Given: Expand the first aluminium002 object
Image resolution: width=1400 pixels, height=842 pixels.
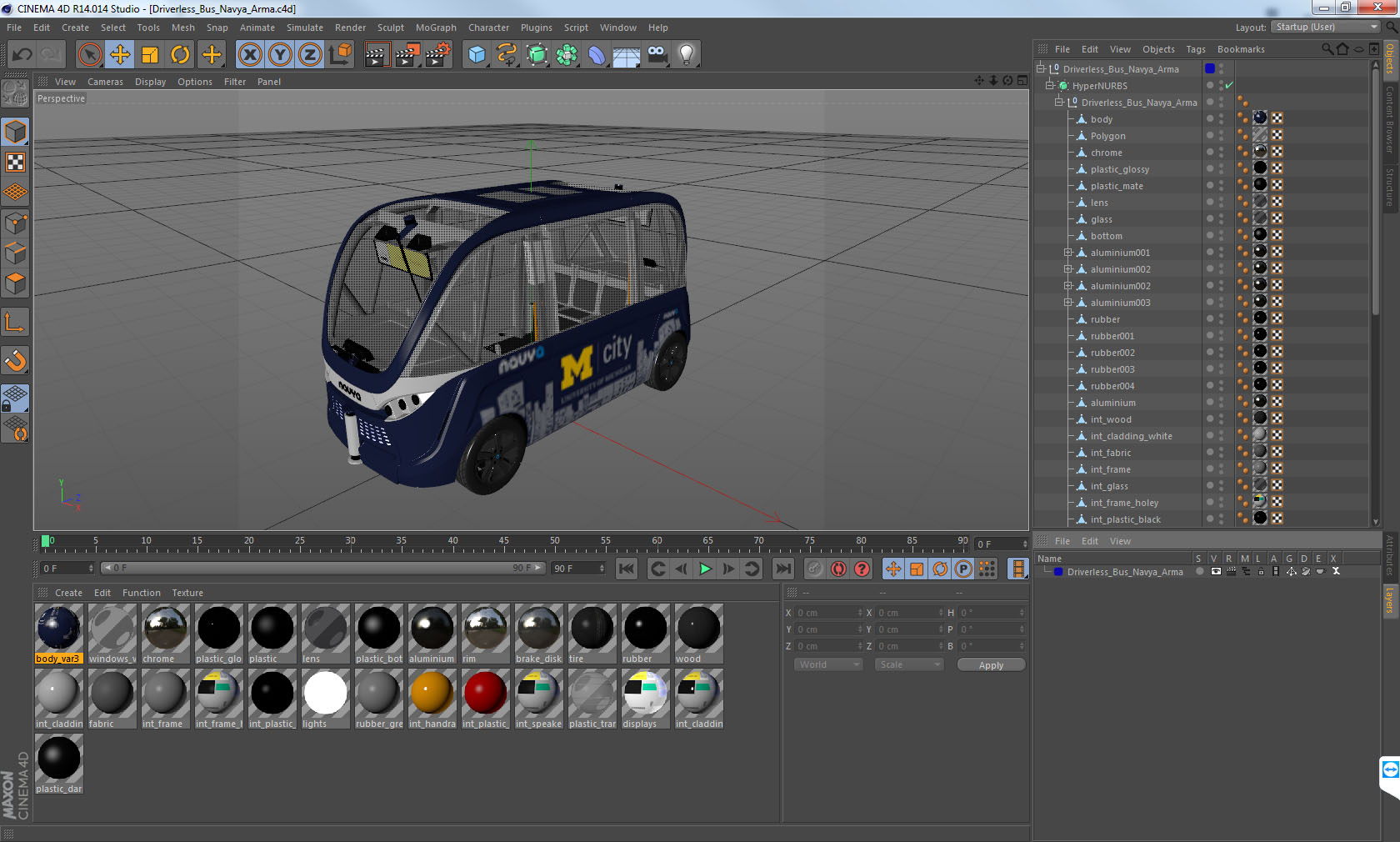Looking at the screenshot, I should pos(1067,268).
